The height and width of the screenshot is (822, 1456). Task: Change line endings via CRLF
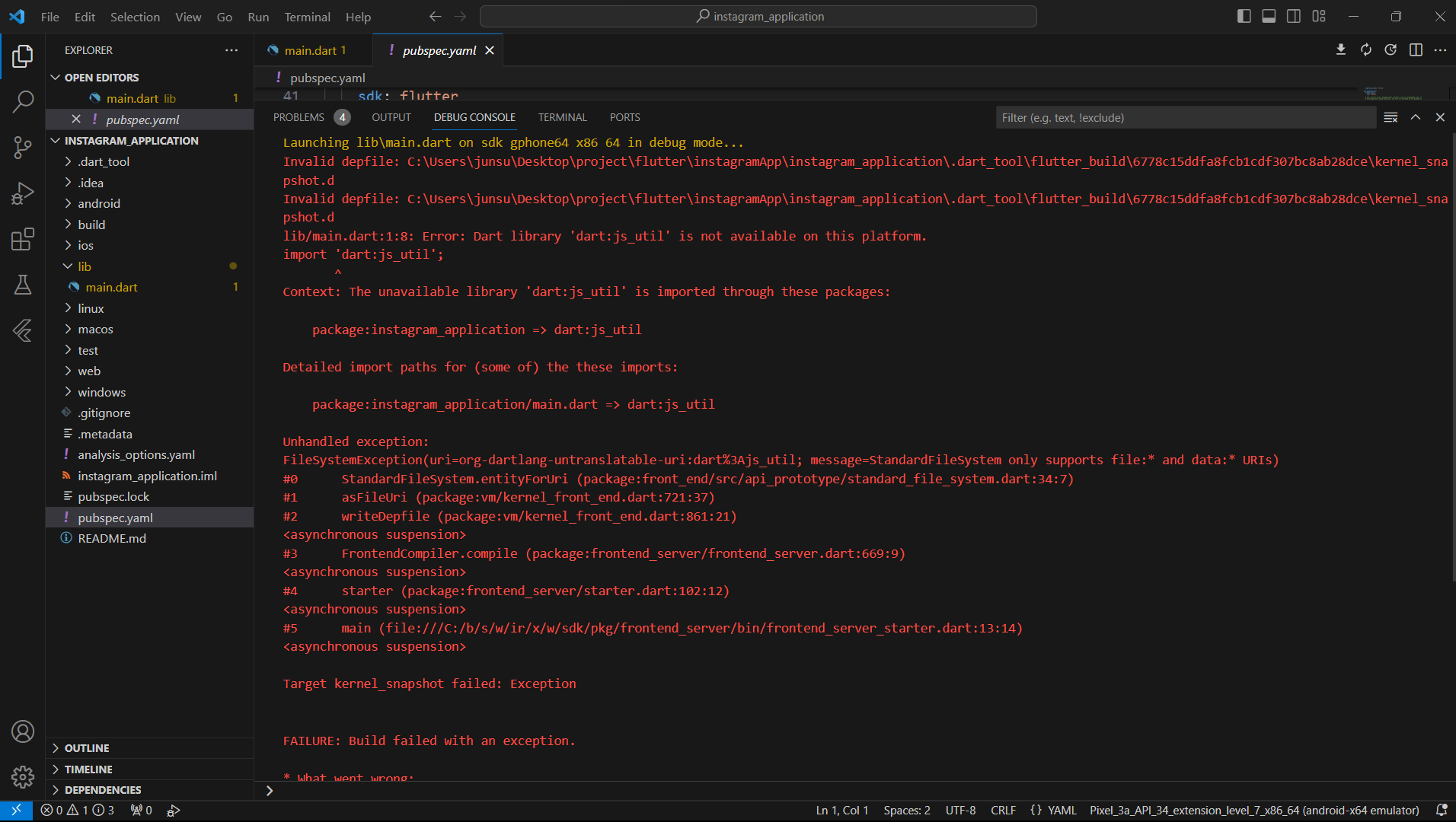coord(1003,811)
